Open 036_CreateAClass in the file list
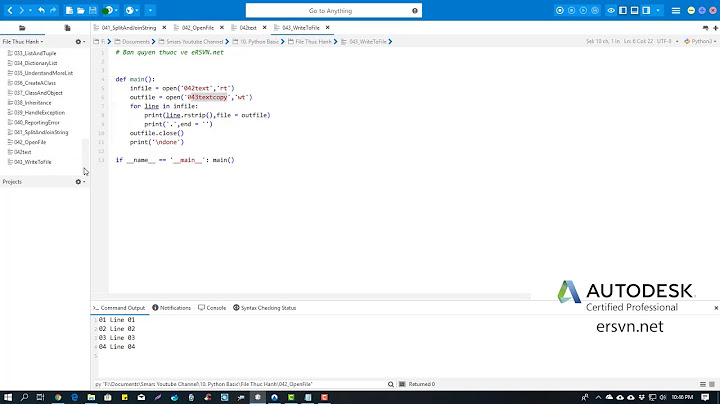Screen dimensions: 720x404 pos(35,83)
